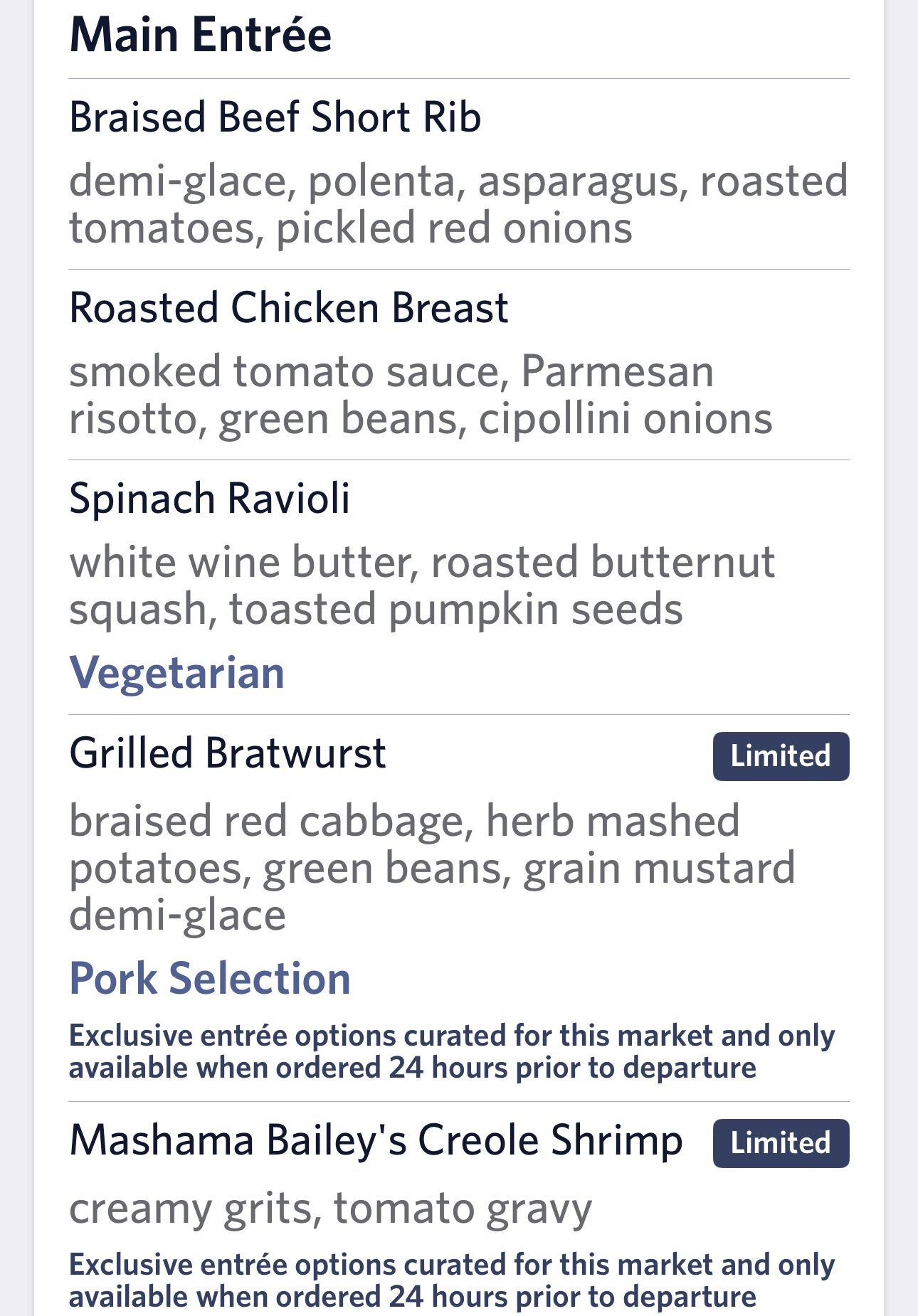Click the words "cipollini onions" in chicken description

click(625, 419)
